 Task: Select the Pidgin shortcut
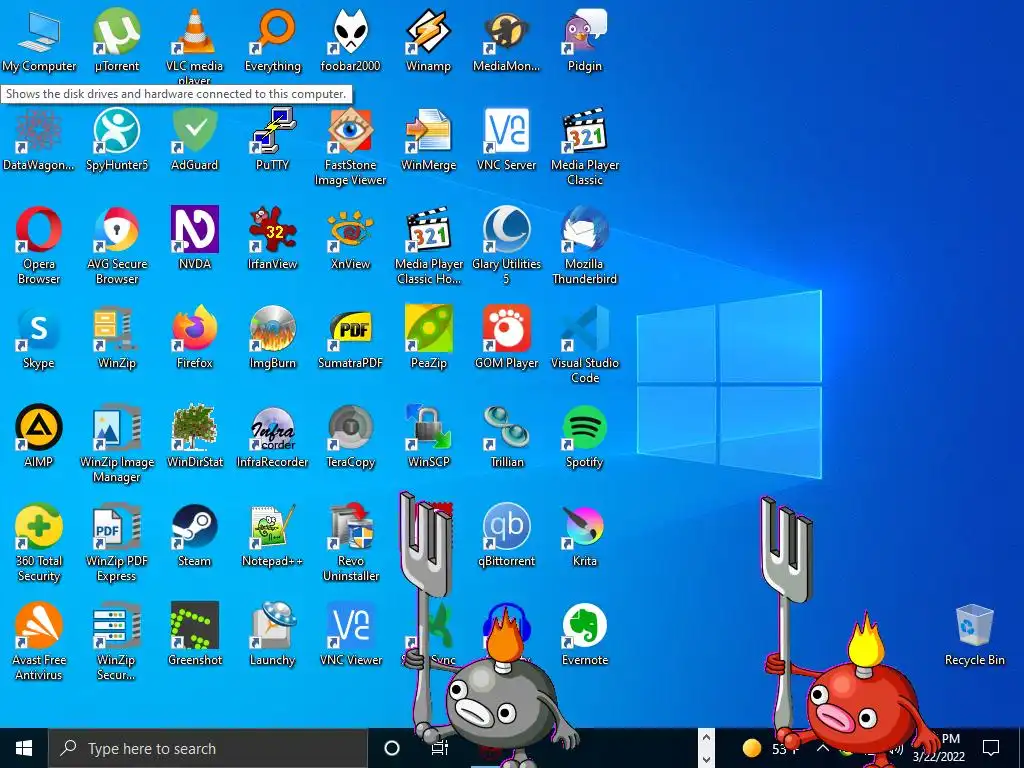(x=584, y=31)
